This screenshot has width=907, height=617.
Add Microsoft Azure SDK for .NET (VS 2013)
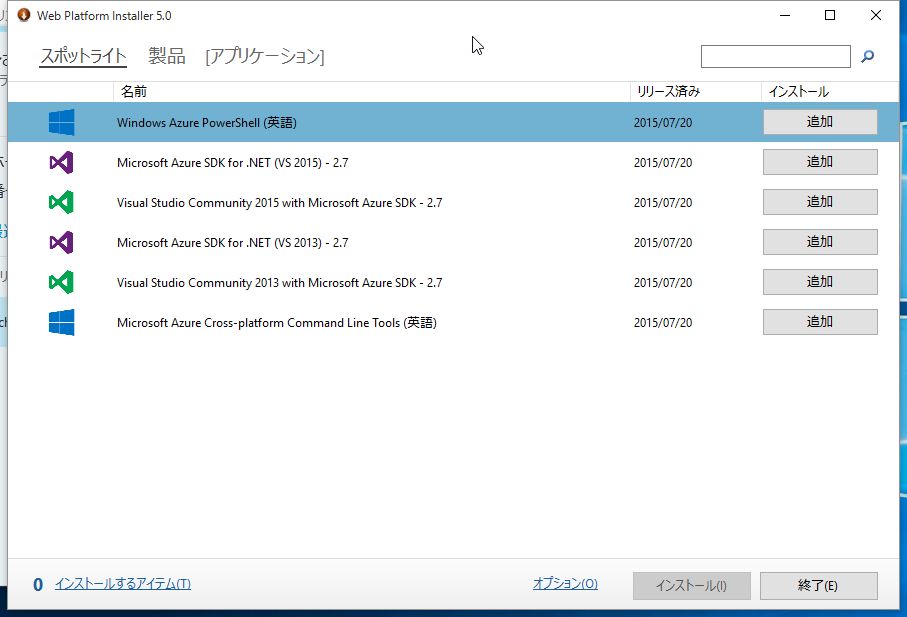point(820,242)
